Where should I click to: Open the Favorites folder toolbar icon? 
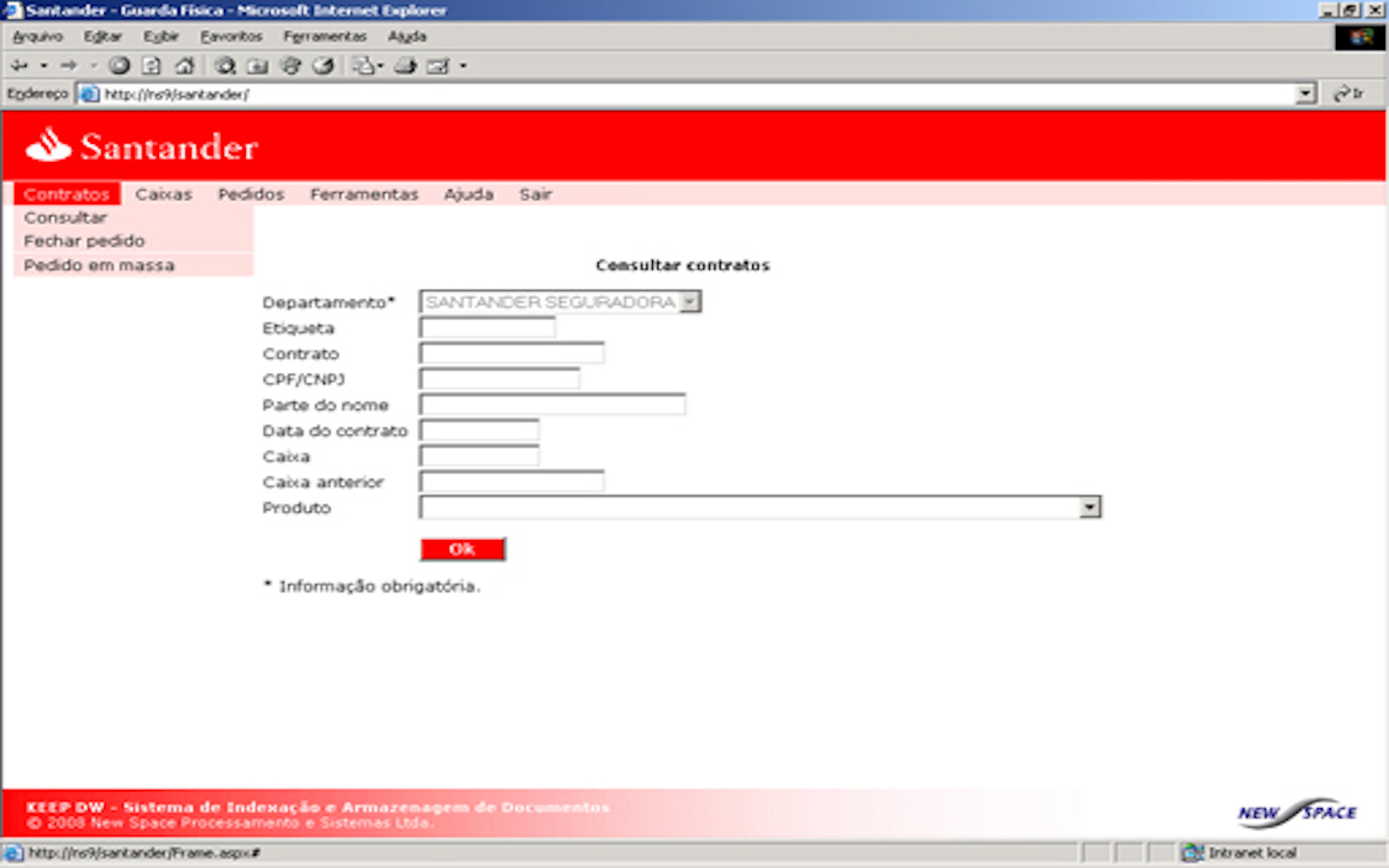pyautogui.click(x=258, y=66)
